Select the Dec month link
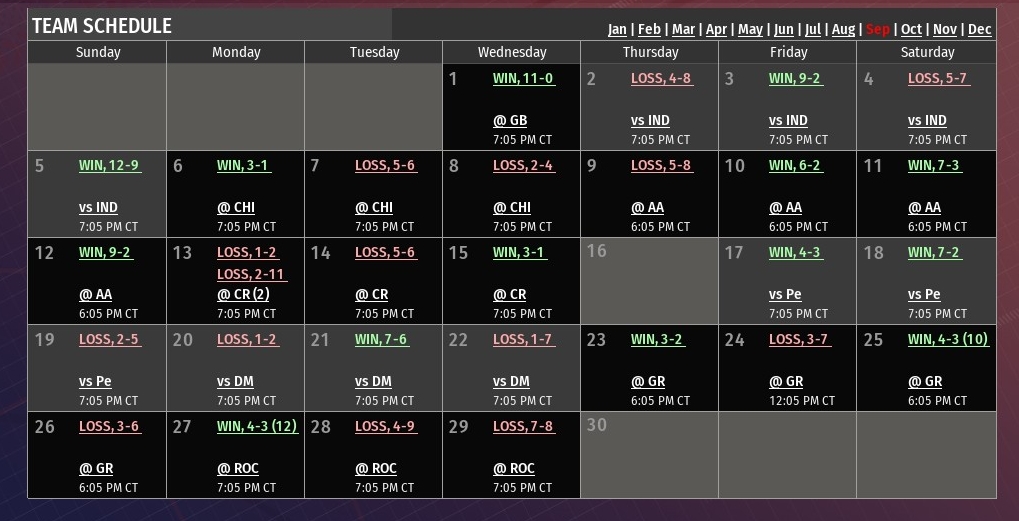 point(980,29)
